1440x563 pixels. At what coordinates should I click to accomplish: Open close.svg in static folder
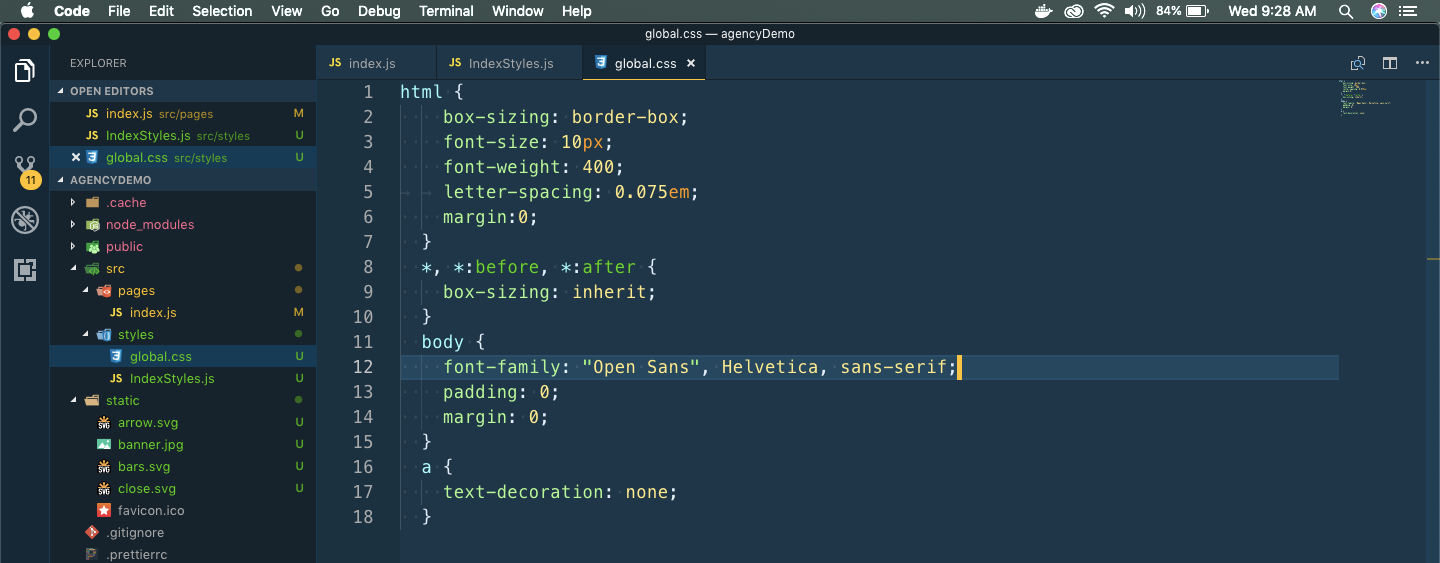tap(183, 488)
